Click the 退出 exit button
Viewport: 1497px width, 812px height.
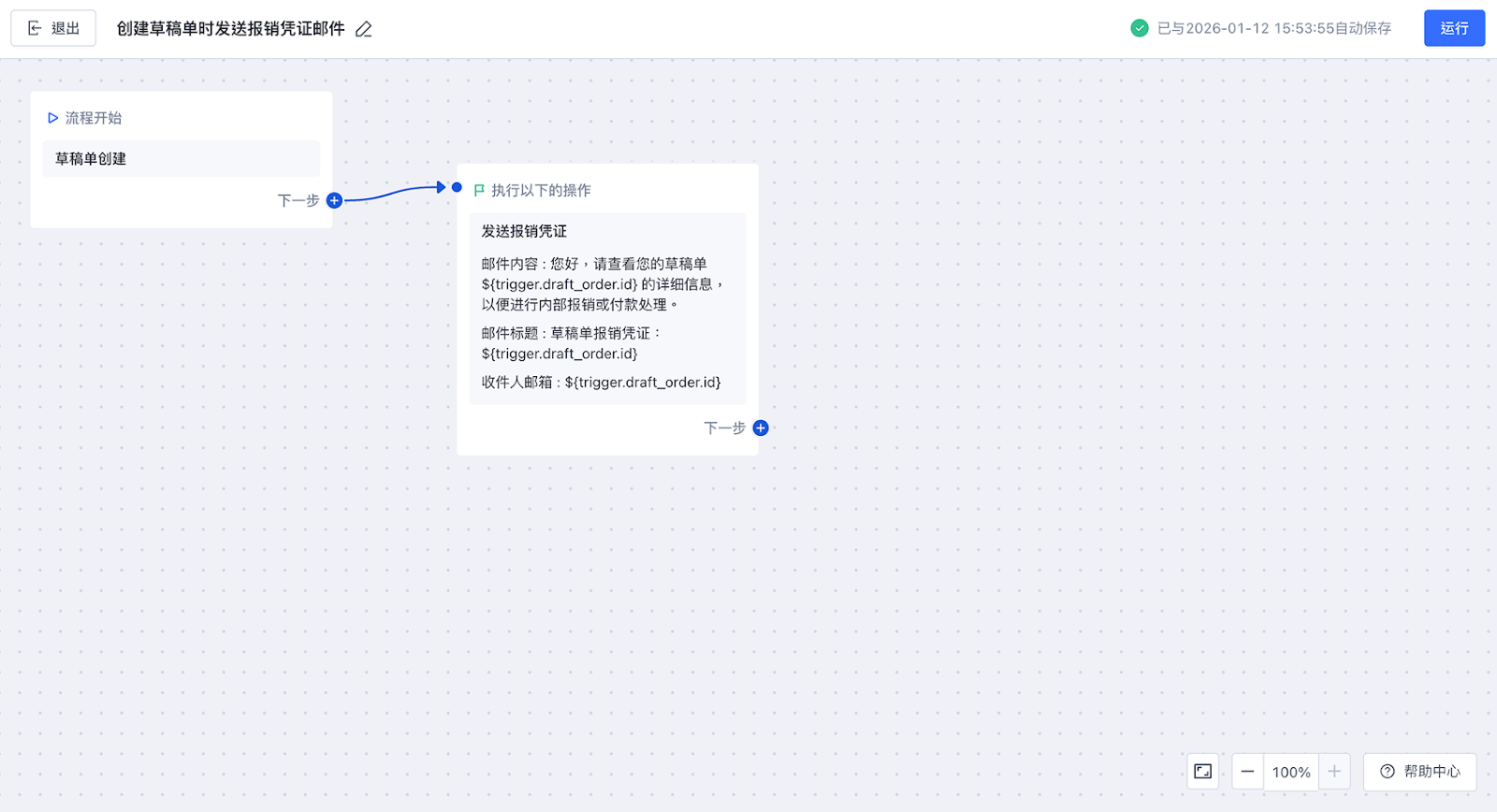[53, 28]
